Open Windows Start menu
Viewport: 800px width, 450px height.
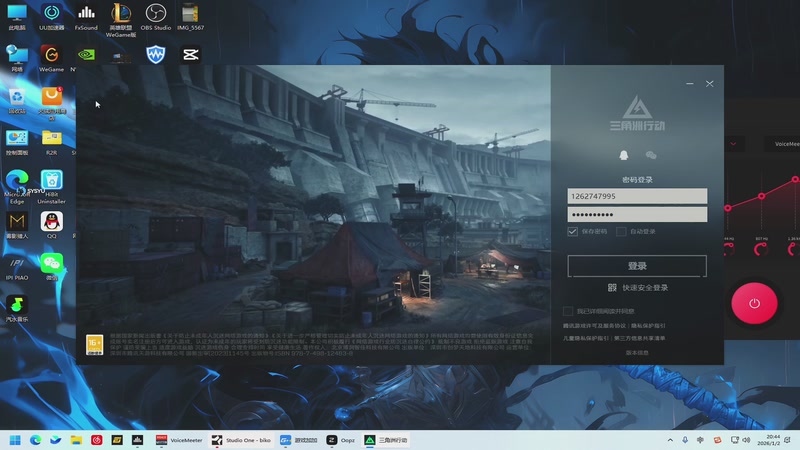coord(15,440)
